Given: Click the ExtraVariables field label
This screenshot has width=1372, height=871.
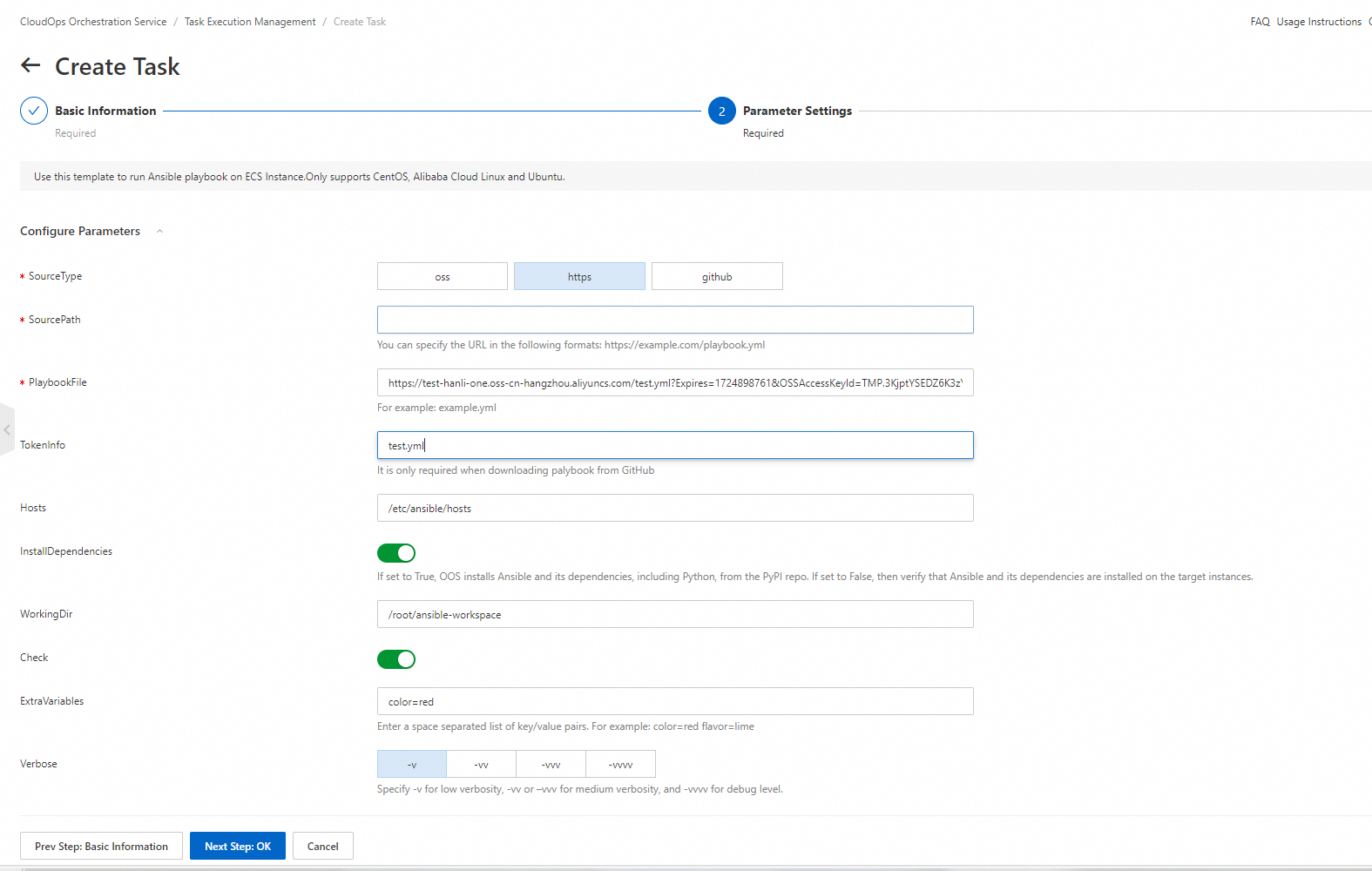Looking at the screenshot, I should [x=52, y=701].
